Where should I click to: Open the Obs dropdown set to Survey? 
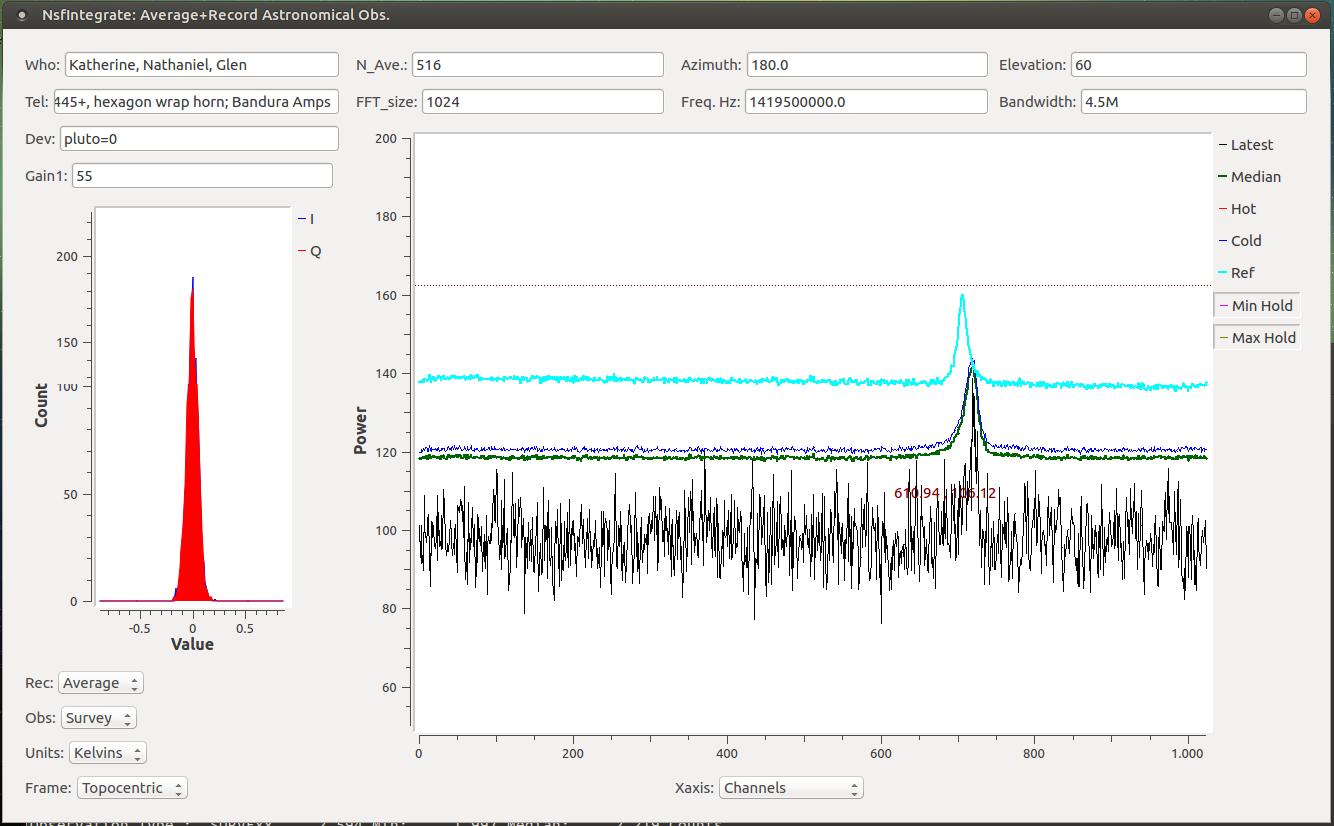(x=99, y=718)
